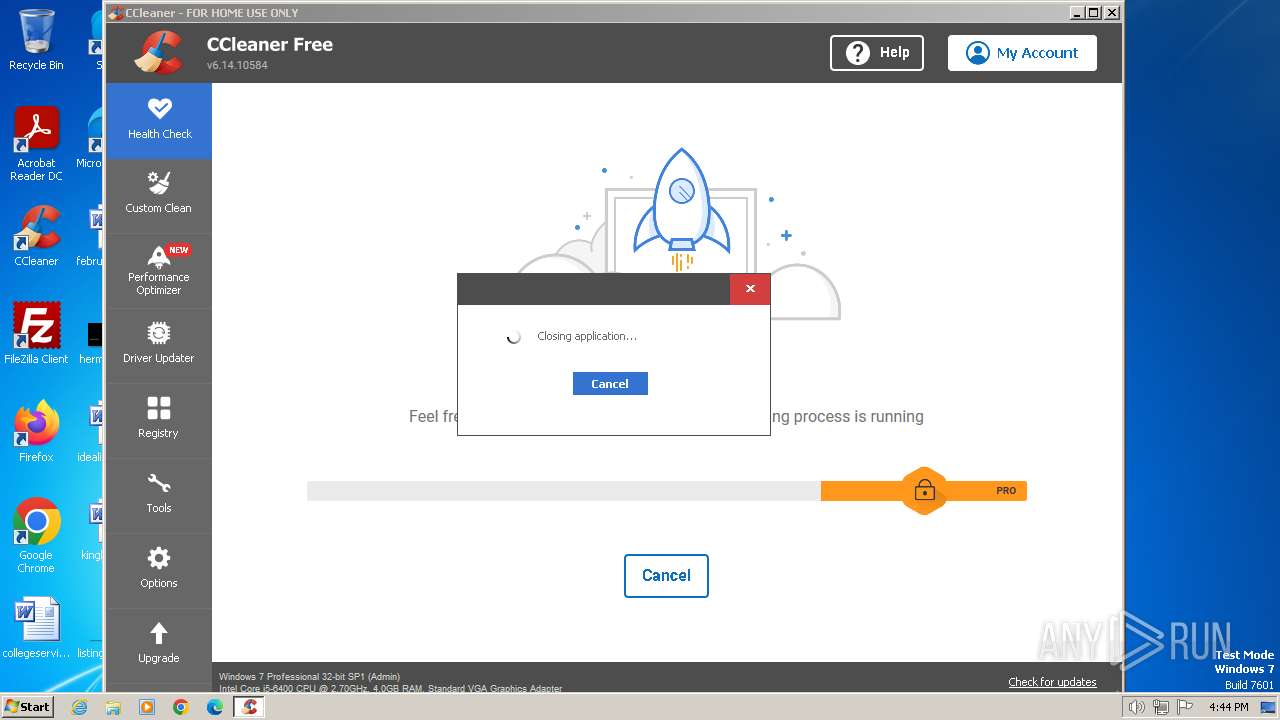The width and height of the screenshot is (1280, 720).
Task: Open the Custom Clean section
Action: (x=159, y=195)
